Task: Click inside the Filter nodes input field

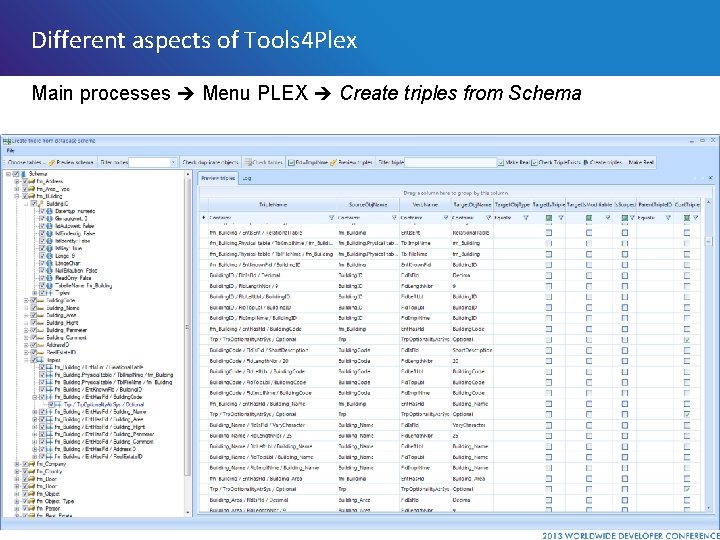Action: click(x=149, y=162)
